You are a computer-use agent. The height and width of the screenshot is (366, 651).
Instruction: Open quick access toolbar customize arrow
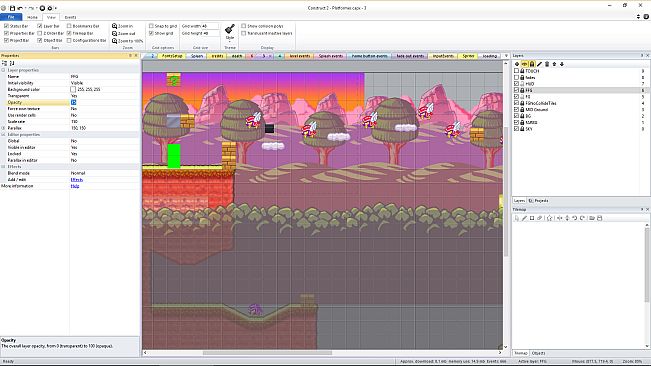click(x=56, y=8)
